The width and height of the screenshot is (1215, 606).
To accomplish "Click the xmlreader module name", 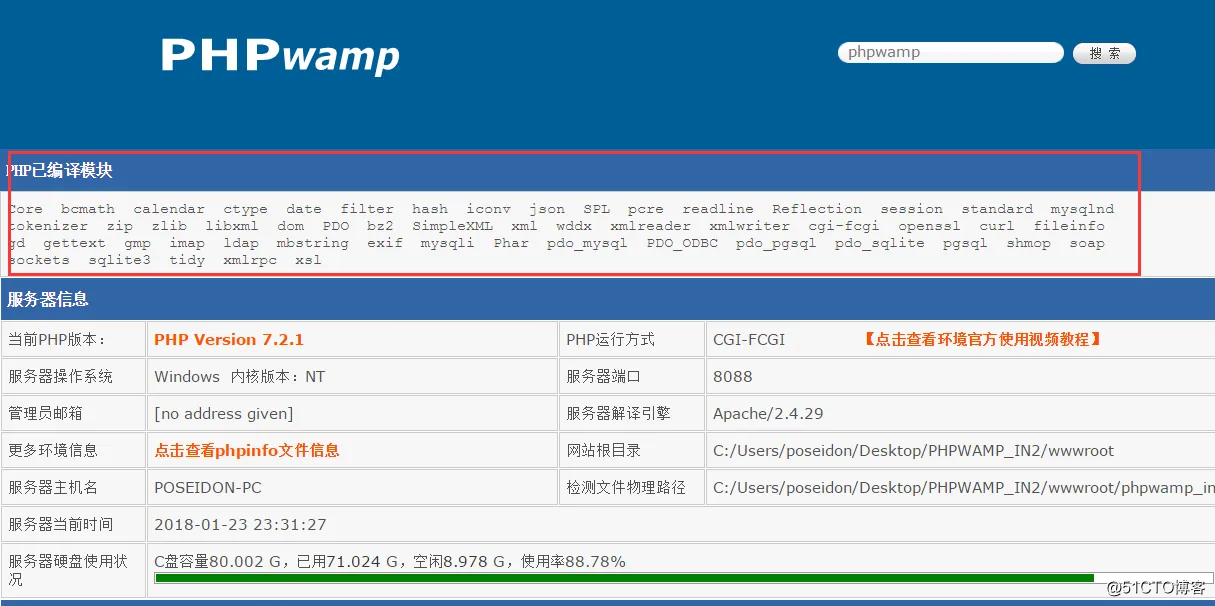I will point(650,226).
